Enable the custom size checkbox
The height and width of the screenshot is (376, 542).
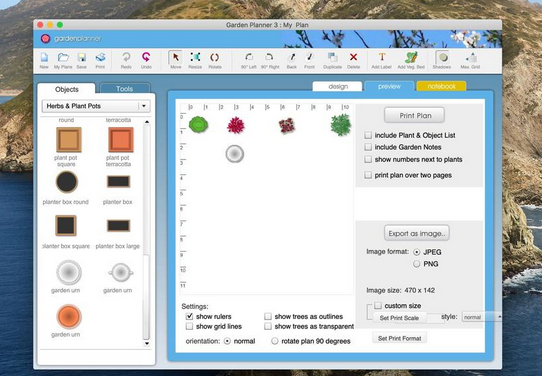click(378, 306)
